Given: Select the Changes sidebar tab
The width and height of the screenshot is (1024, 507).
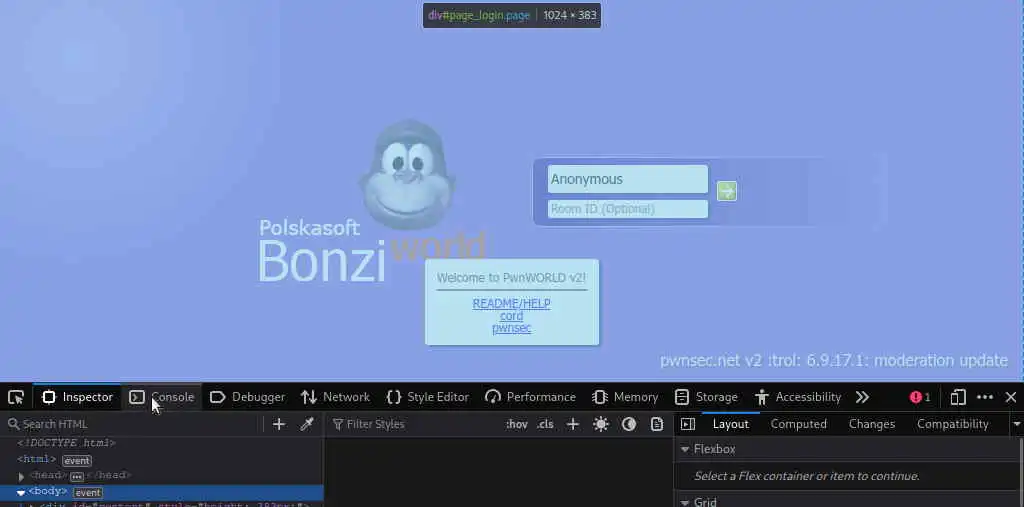Looking at the screenshot, I should [872, 424].
